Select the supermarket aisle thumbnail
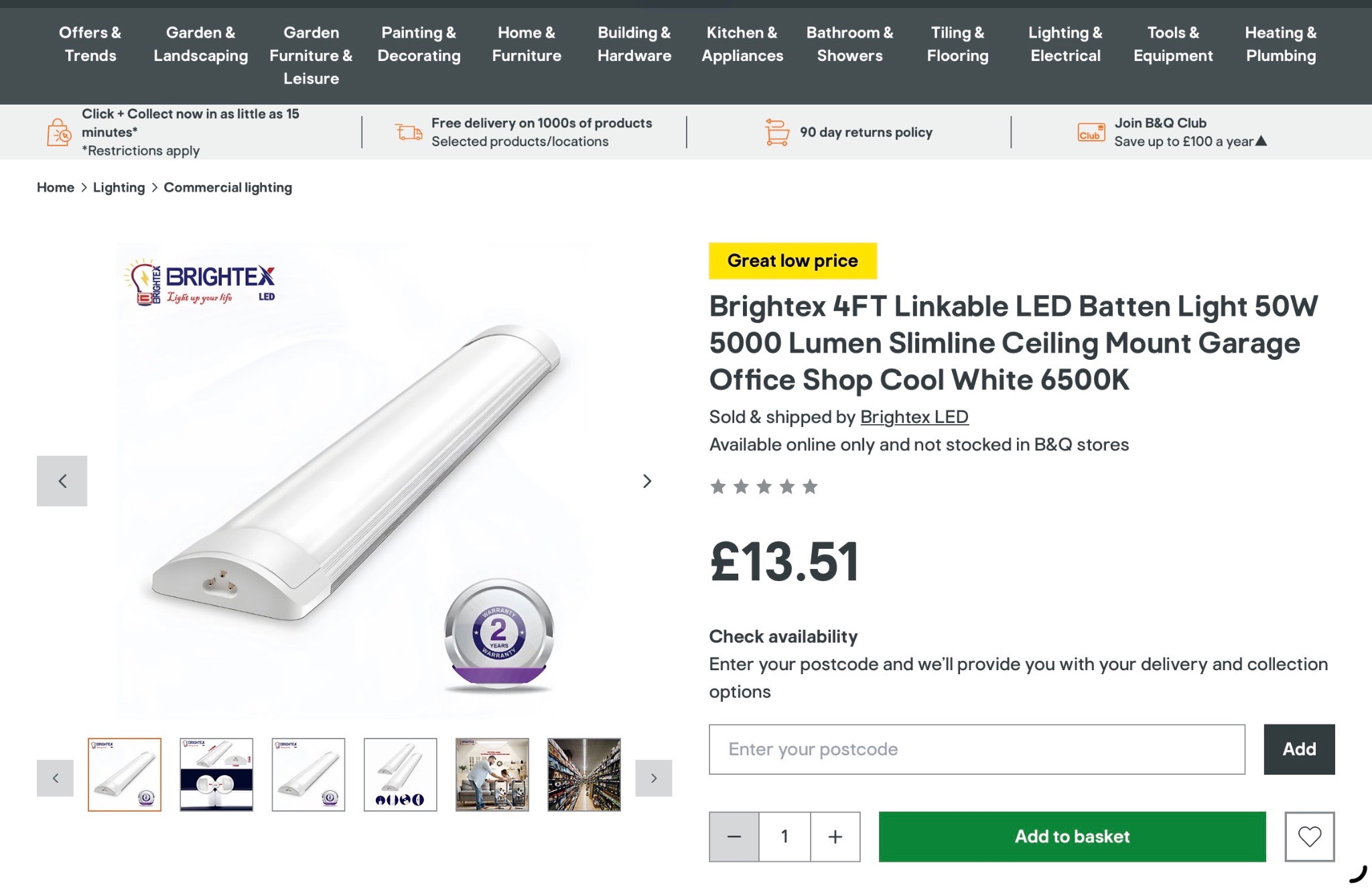This screenshot has height=888, width=1372. click(x=584, y=775)
